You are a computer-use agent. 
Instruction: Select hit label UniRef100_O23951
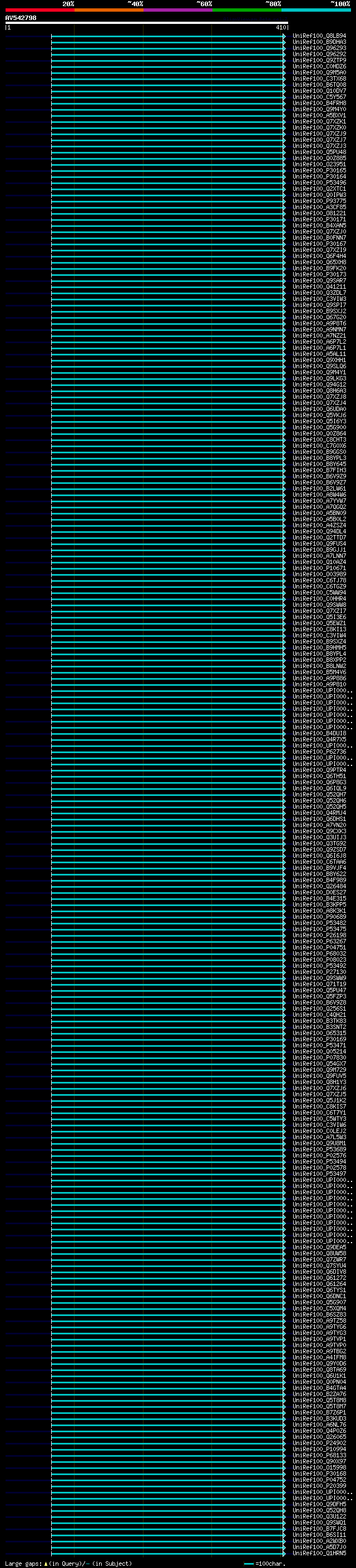(319, 164)
